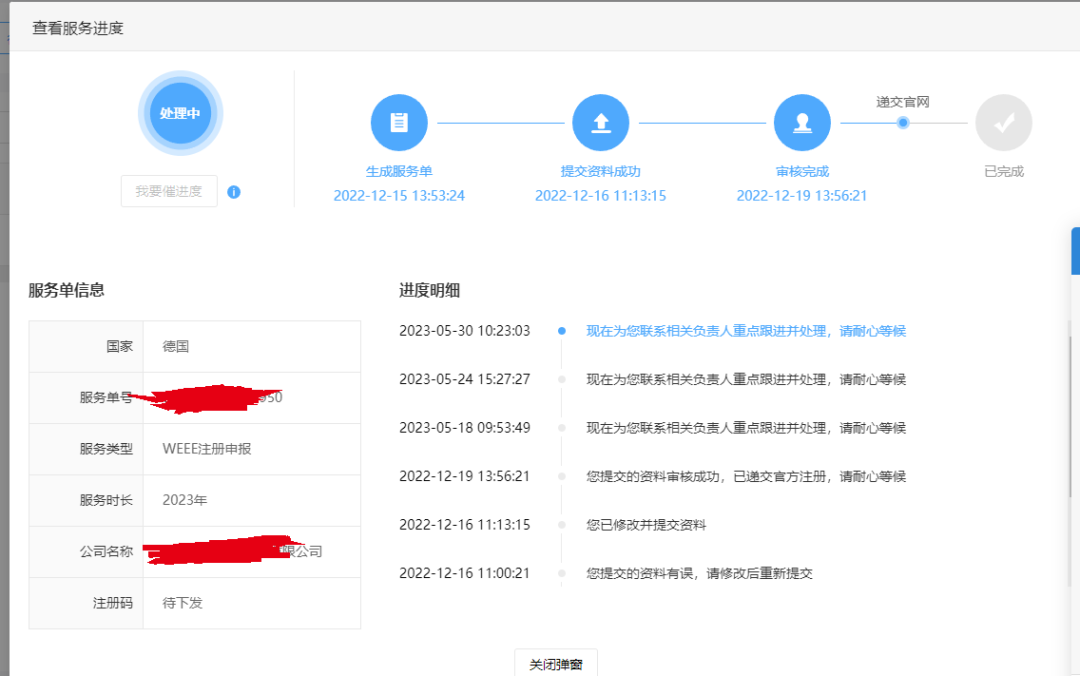Toggle the timeline dot for the 2022-12-19 entry
The width and height of the screenshot is (1080, 676).
tap(560, 476)
